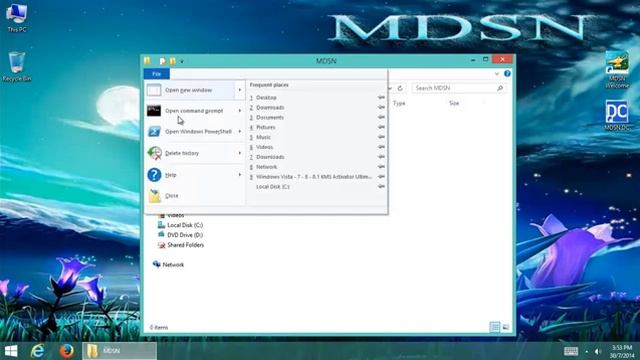Toggle pin beside Music frequent place
The image size is (640, 360).
pos(381,137)
